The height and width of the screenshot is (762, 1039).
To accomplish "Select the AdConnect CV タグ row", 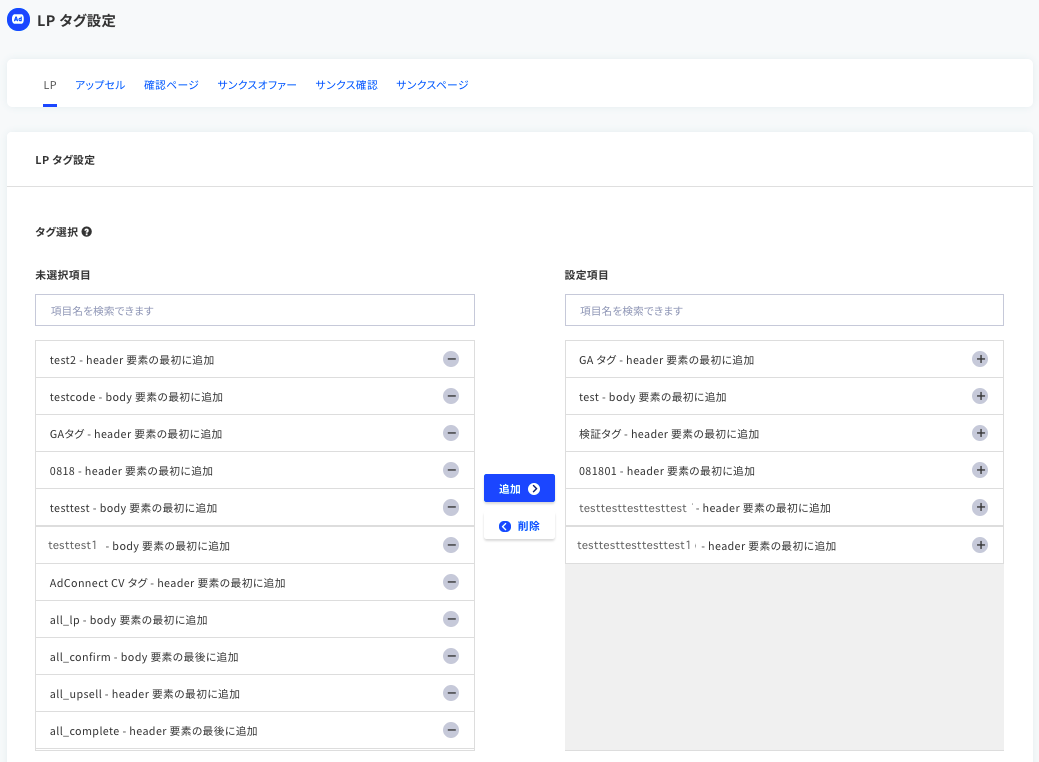I will tap(255, 582).
